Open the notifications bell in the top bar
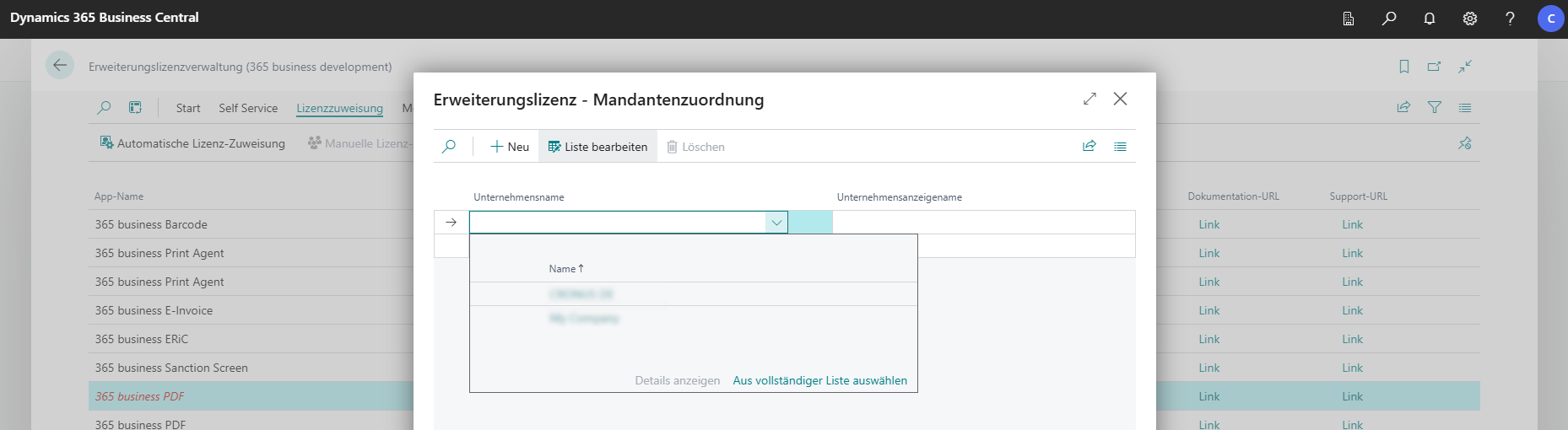Screen dimensions: 1568x430 point(1430,19)
